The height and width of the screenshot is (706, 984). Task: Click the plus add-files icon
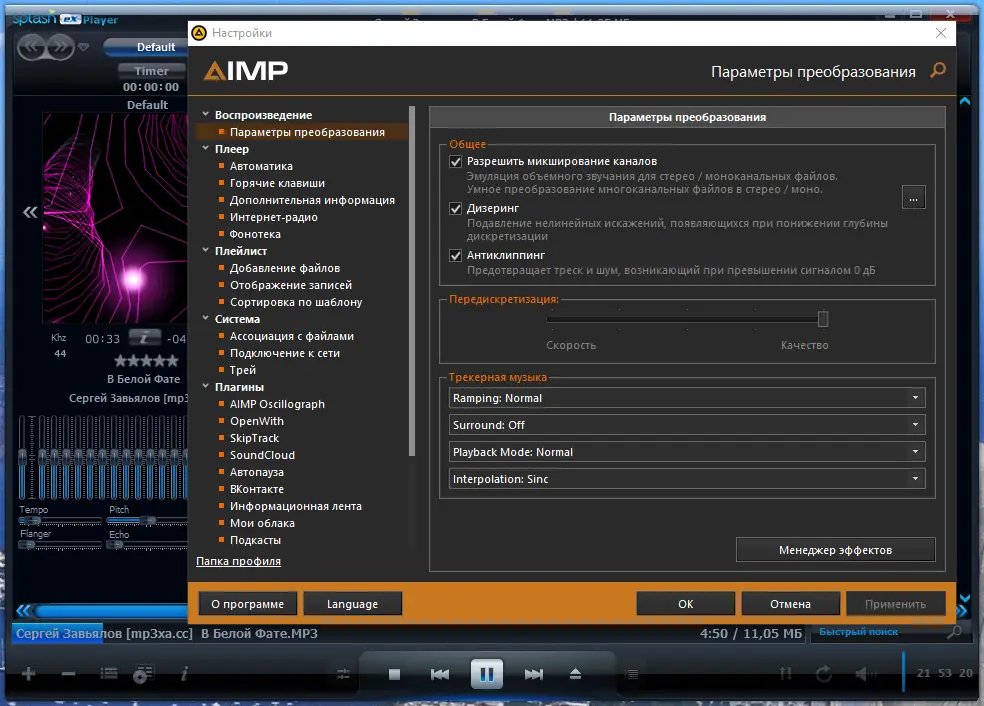click(28, 674)
